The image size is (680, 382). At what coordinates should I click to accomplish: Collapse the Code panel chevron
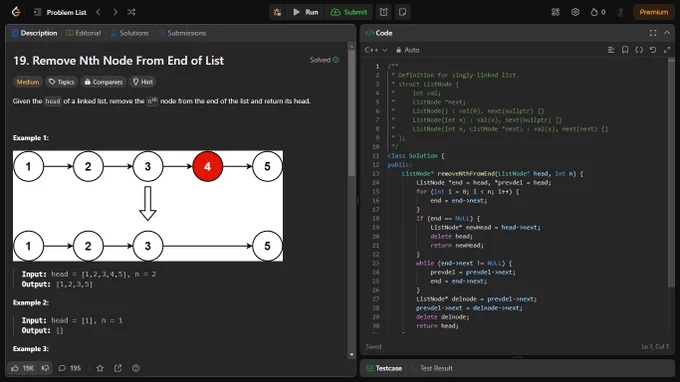click(667, 33)
